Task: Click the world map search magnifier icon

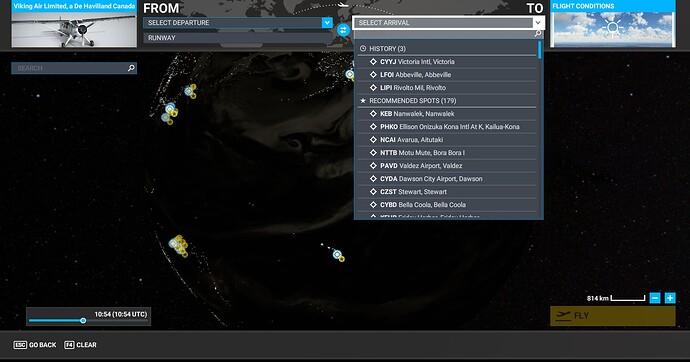Action: click(131, 68)
